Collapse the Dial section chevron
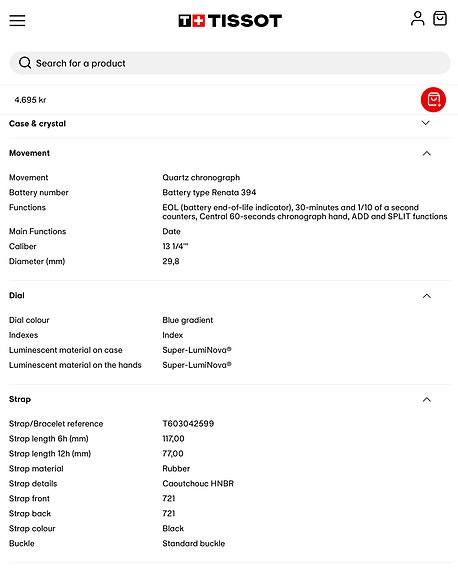 click(426, 296)
